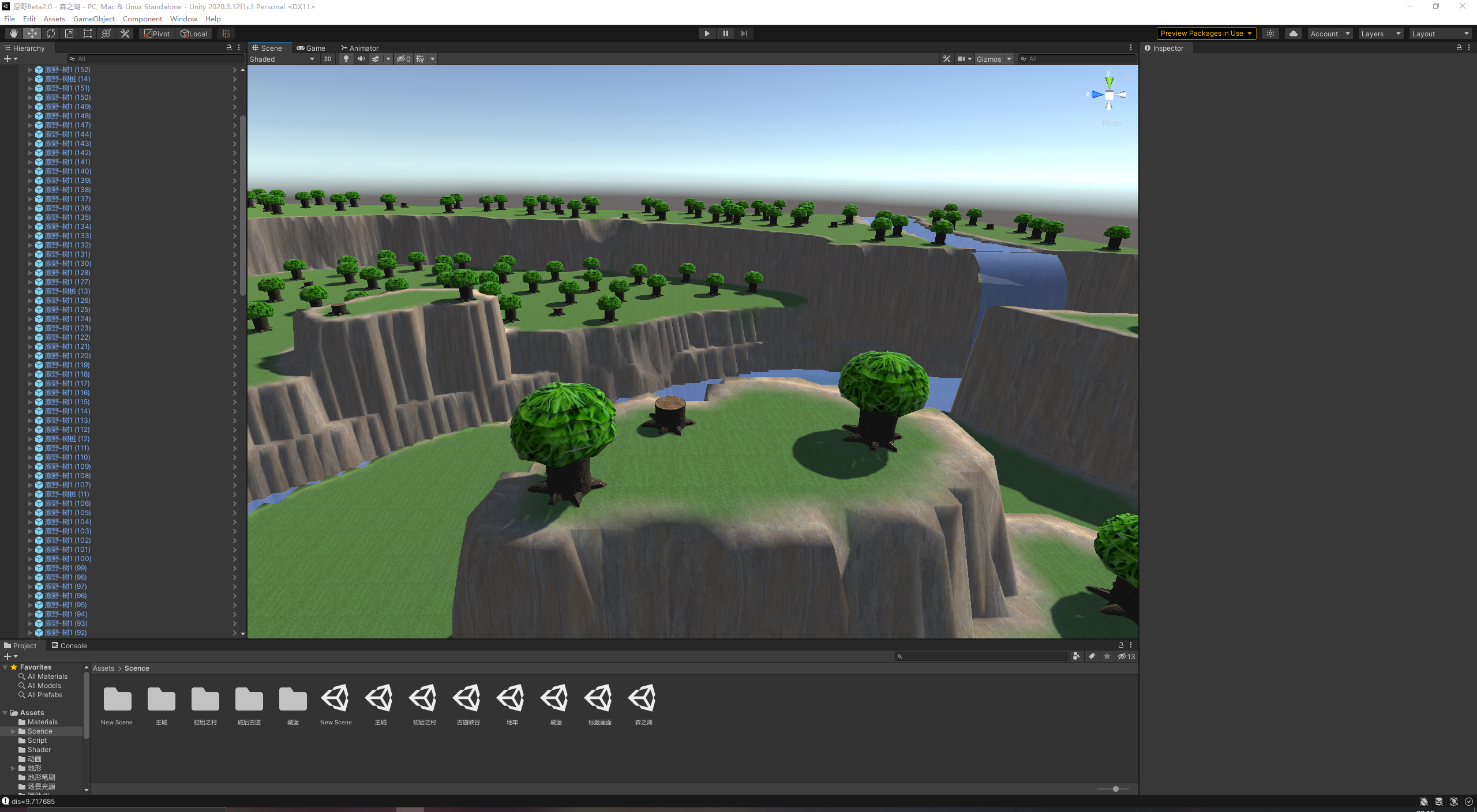
Task: Select the Rotate tool
Action: 51,33
